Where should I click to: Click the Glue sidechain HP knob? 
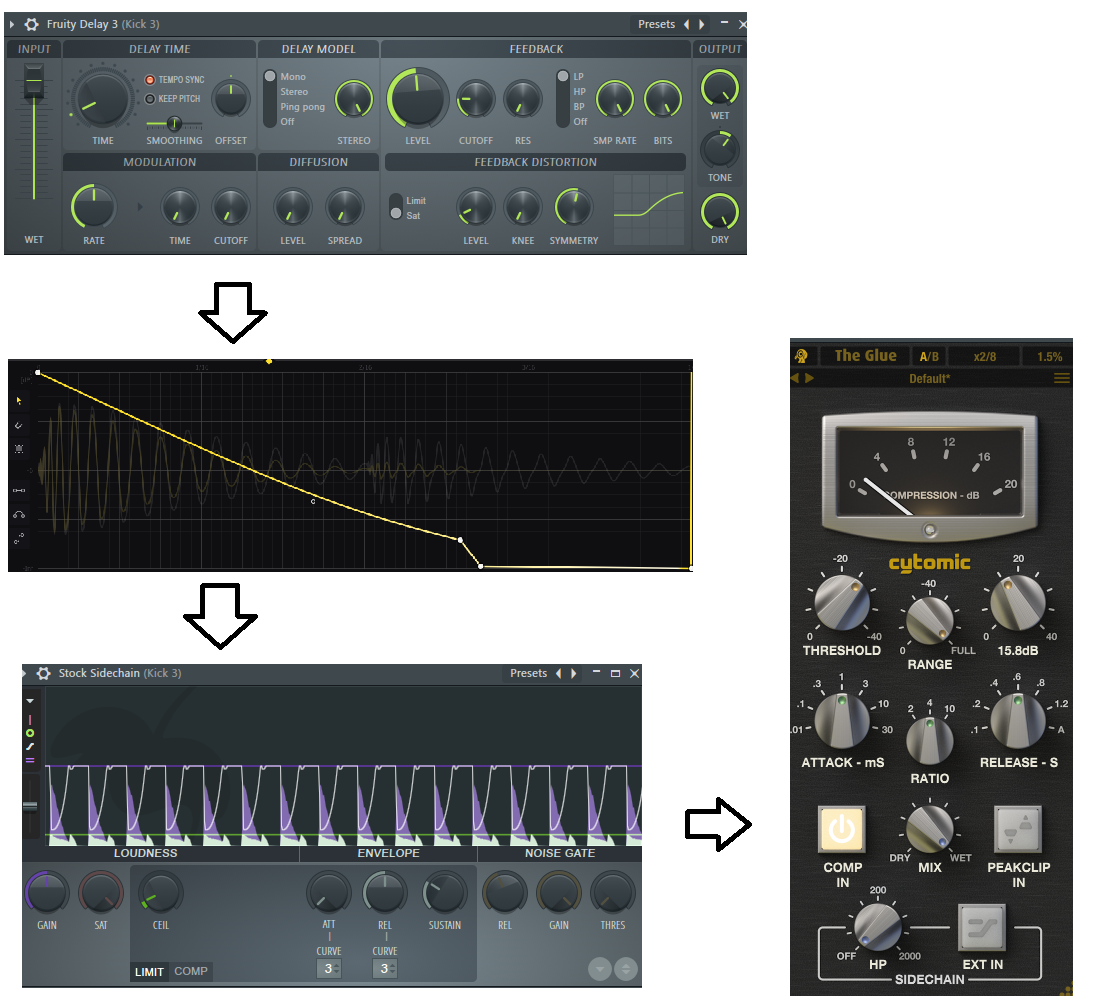(x=877, y=928)
